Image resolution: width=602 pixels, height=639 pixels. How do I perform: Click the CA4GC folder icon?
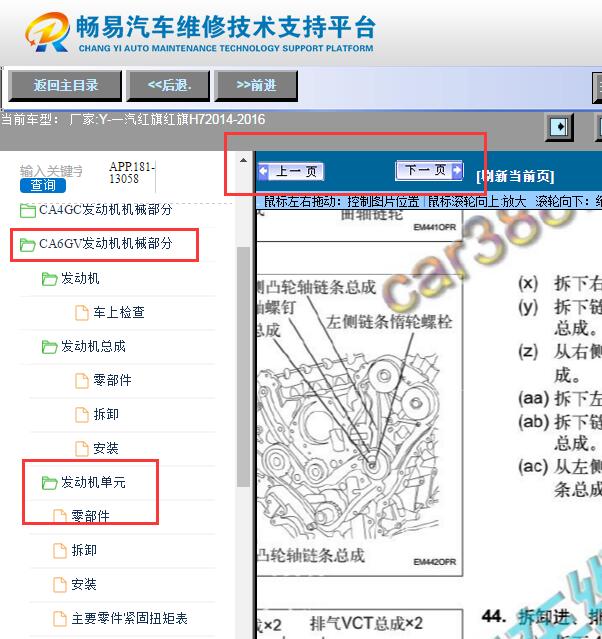click(x=27, y=211)
